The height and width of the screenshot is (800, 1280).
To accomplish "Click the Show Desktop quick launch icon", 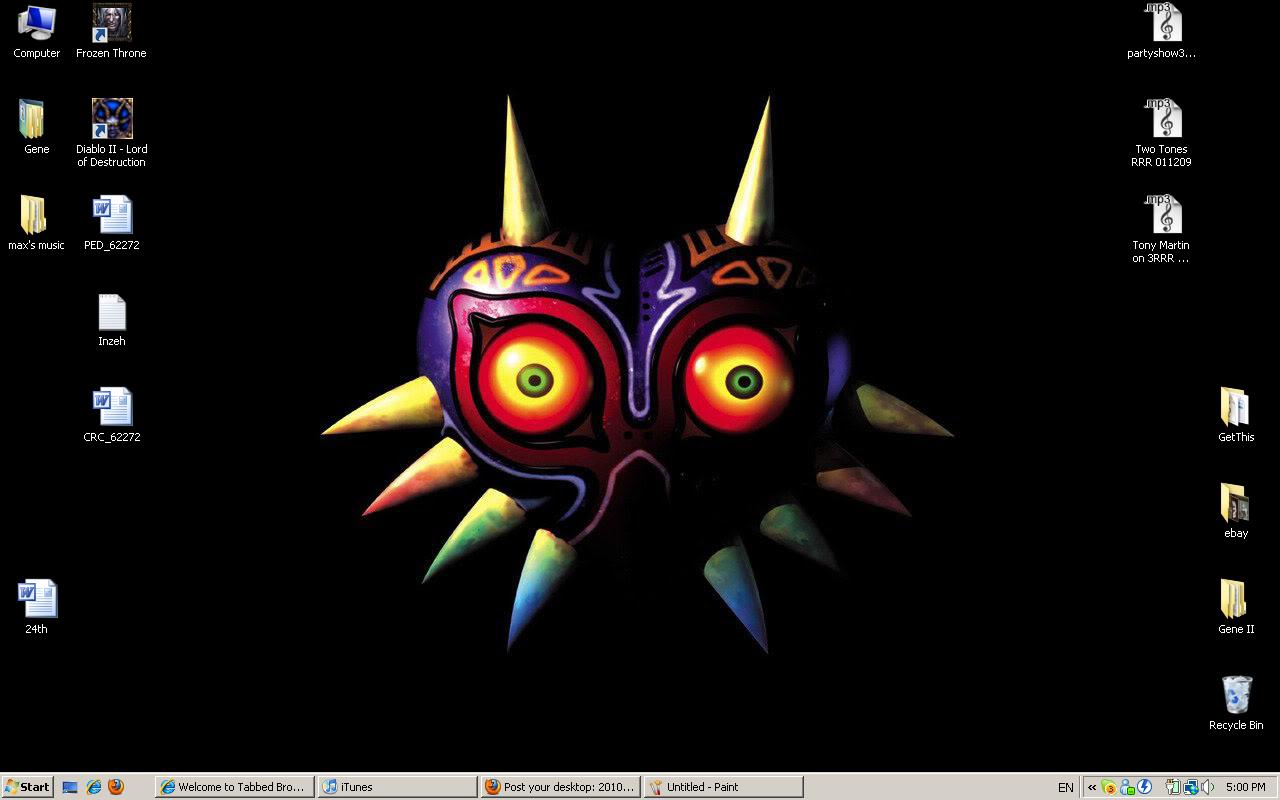I will [x=70, y=787].
